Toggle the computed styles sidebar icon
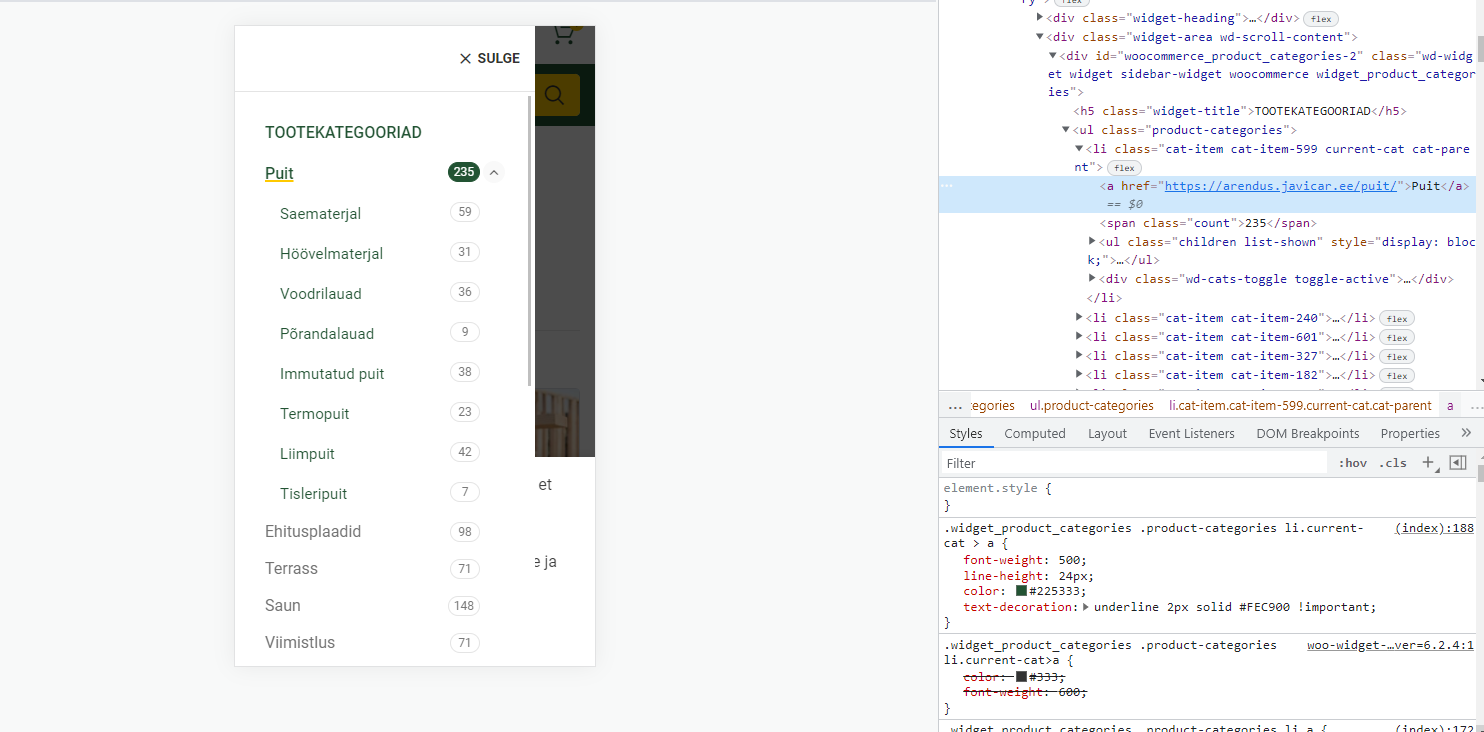 (x=1457, y=463)
